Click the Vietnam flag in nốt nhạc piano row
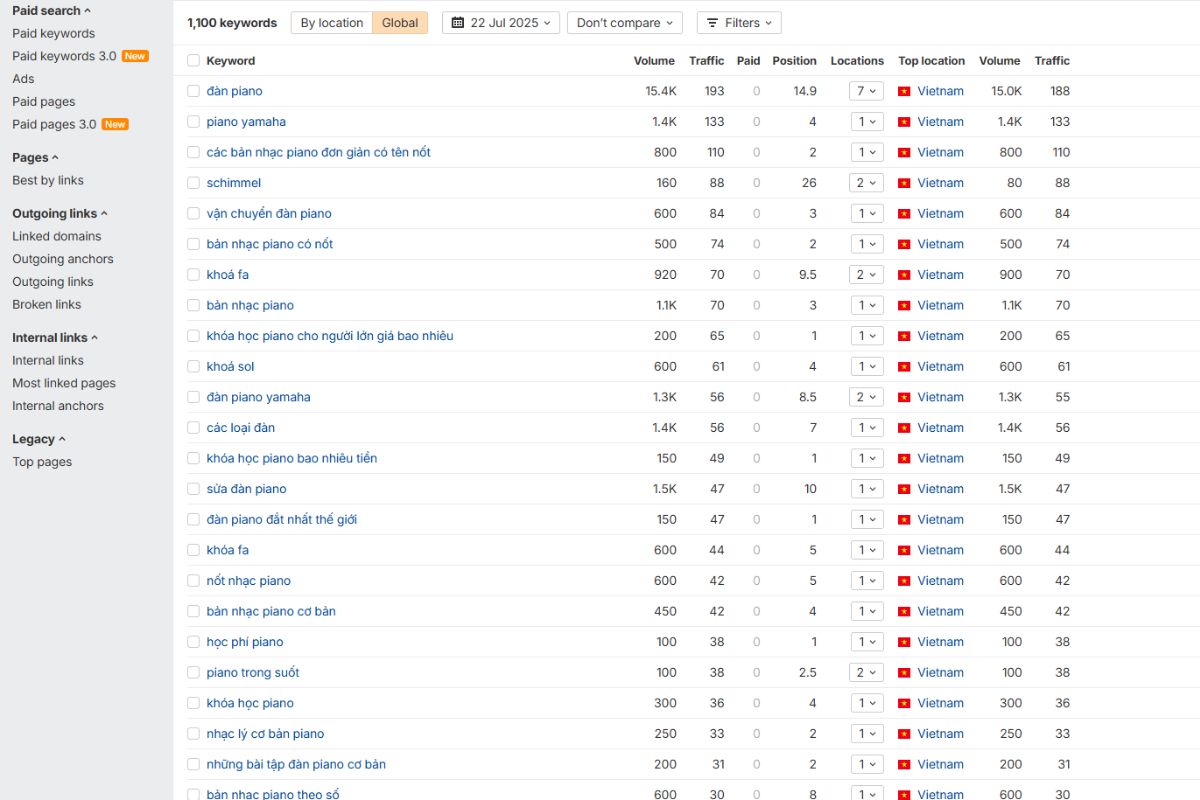 (904, 581)
